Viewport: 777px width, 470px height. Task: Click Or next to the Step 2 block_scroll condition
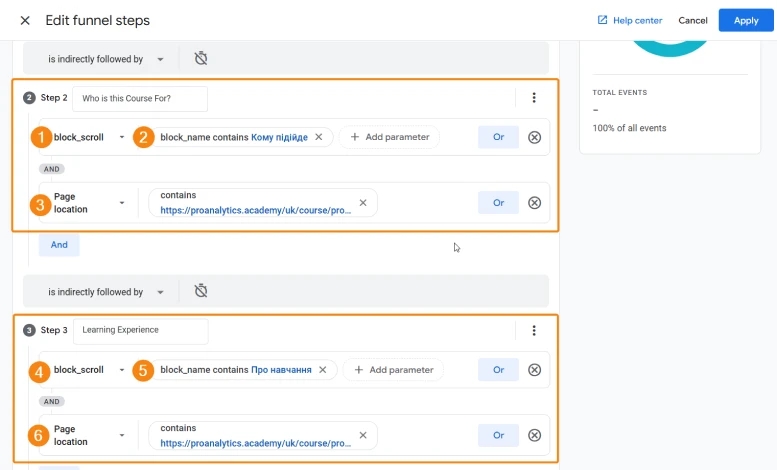pyautogui.click(x=498, y=137)
